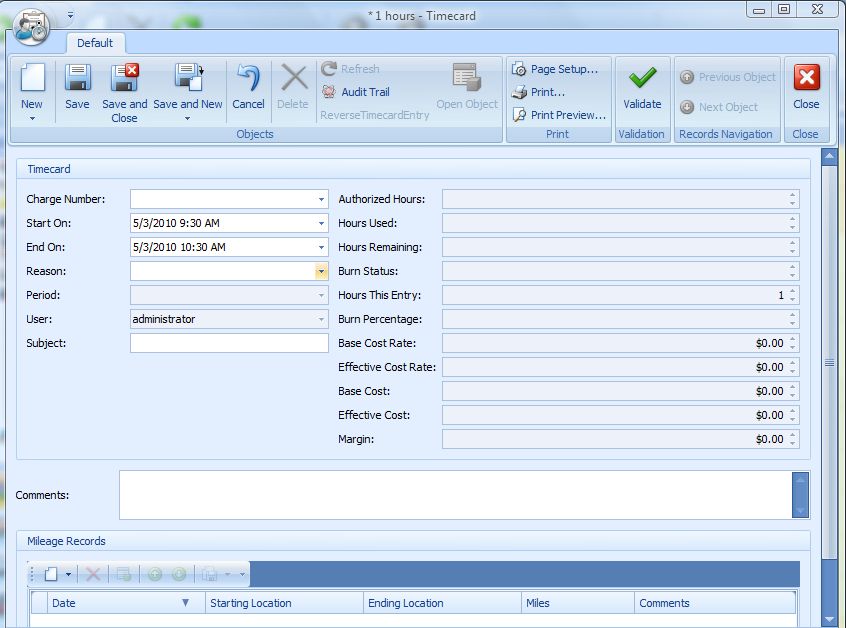Validate the timecard with the green checkmark
The image size is (846, 628).
tap(643, 78)
